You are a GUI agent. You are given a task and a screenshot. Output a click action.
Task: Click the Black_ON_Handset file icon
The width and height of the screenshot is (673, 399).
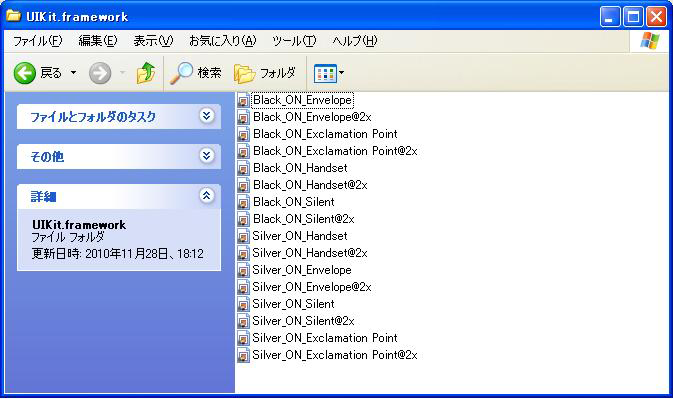(243, 168)
